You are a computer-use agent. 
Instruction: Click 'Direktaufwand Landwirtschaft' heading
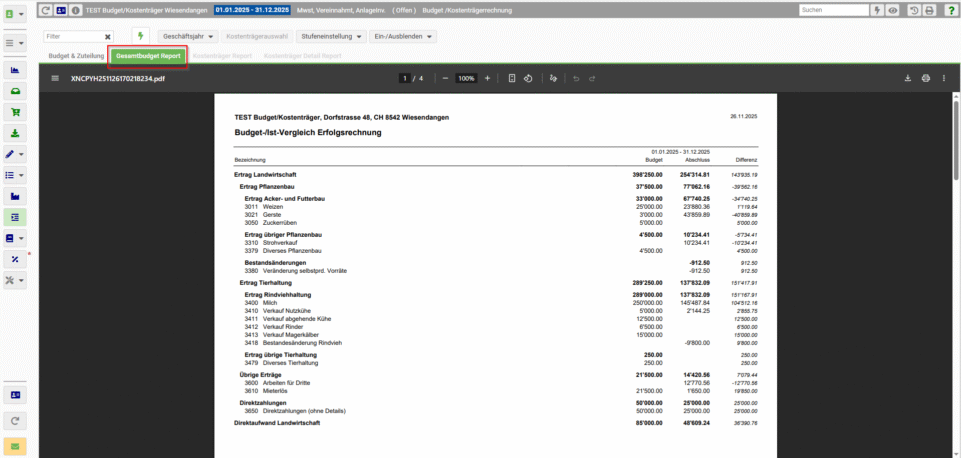pos(277,422)
